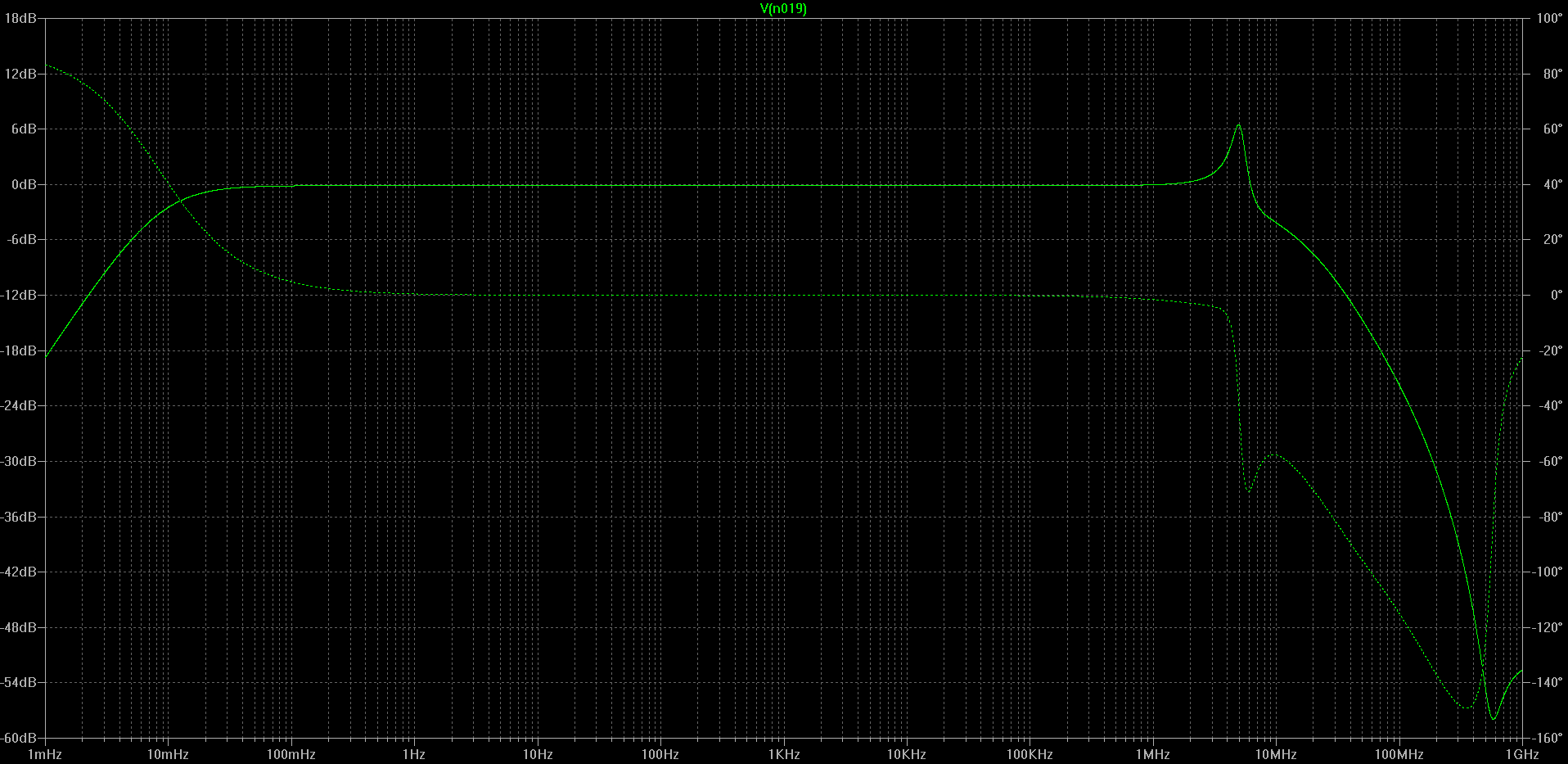Click the -160° phase axis label
The image size is (1568, 764).
(x=1548, y=738)
